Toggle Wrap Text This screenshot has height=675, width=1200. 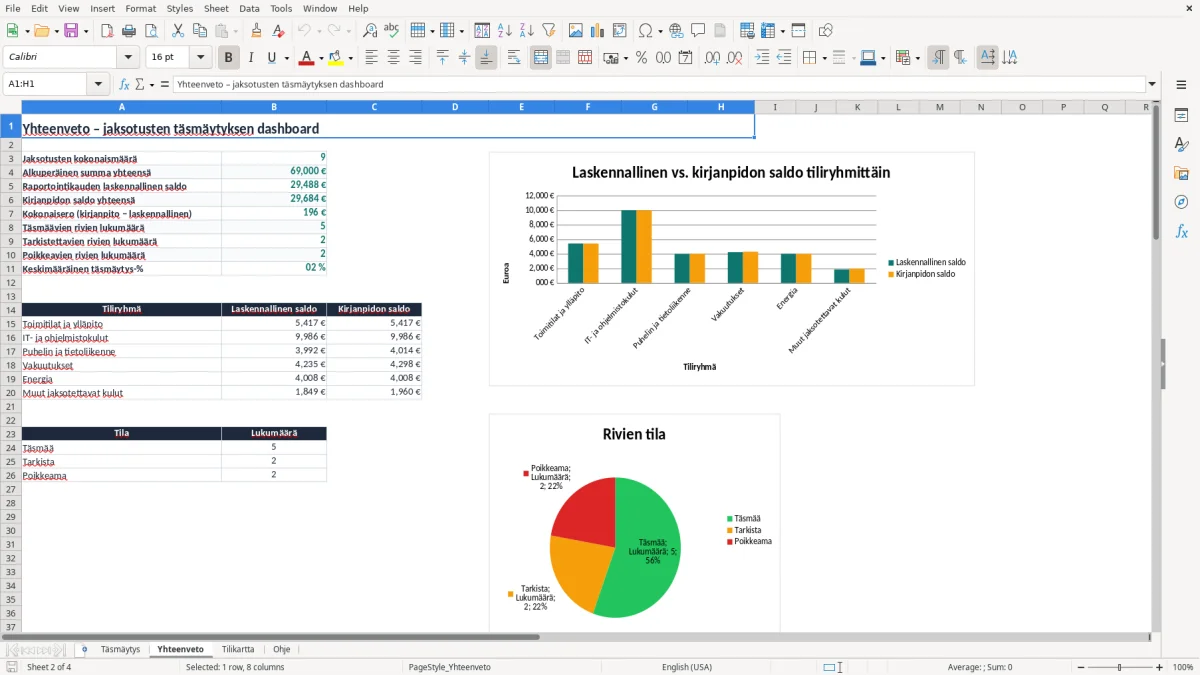click(x=514, y=58)
